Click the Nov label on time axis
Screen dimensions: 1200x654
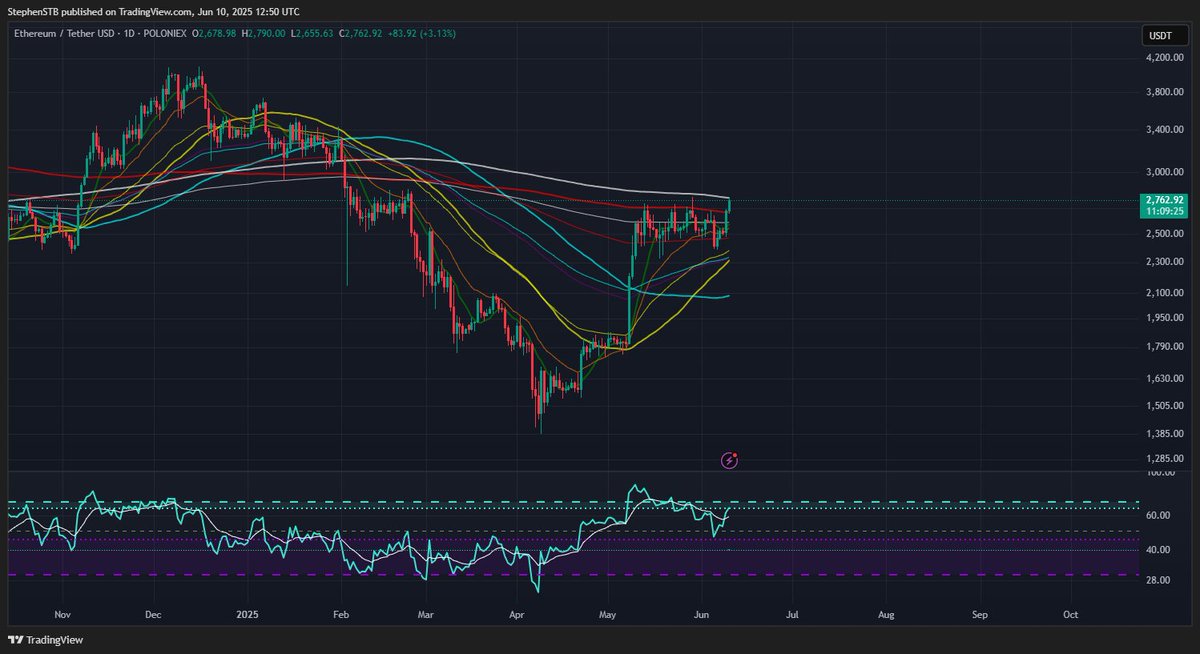[x=62, y=615]
